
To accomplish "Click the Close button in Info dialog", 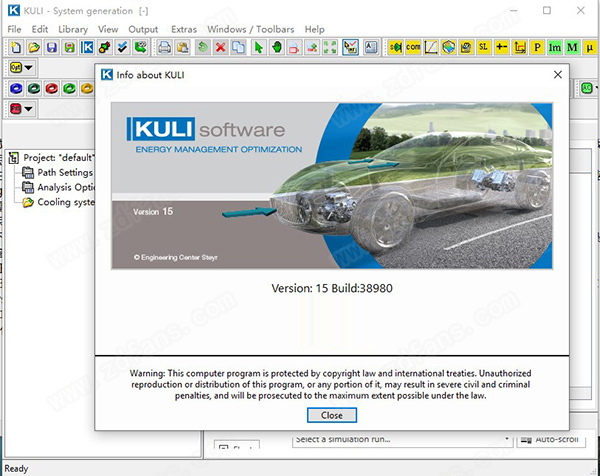I will (332, 415).
